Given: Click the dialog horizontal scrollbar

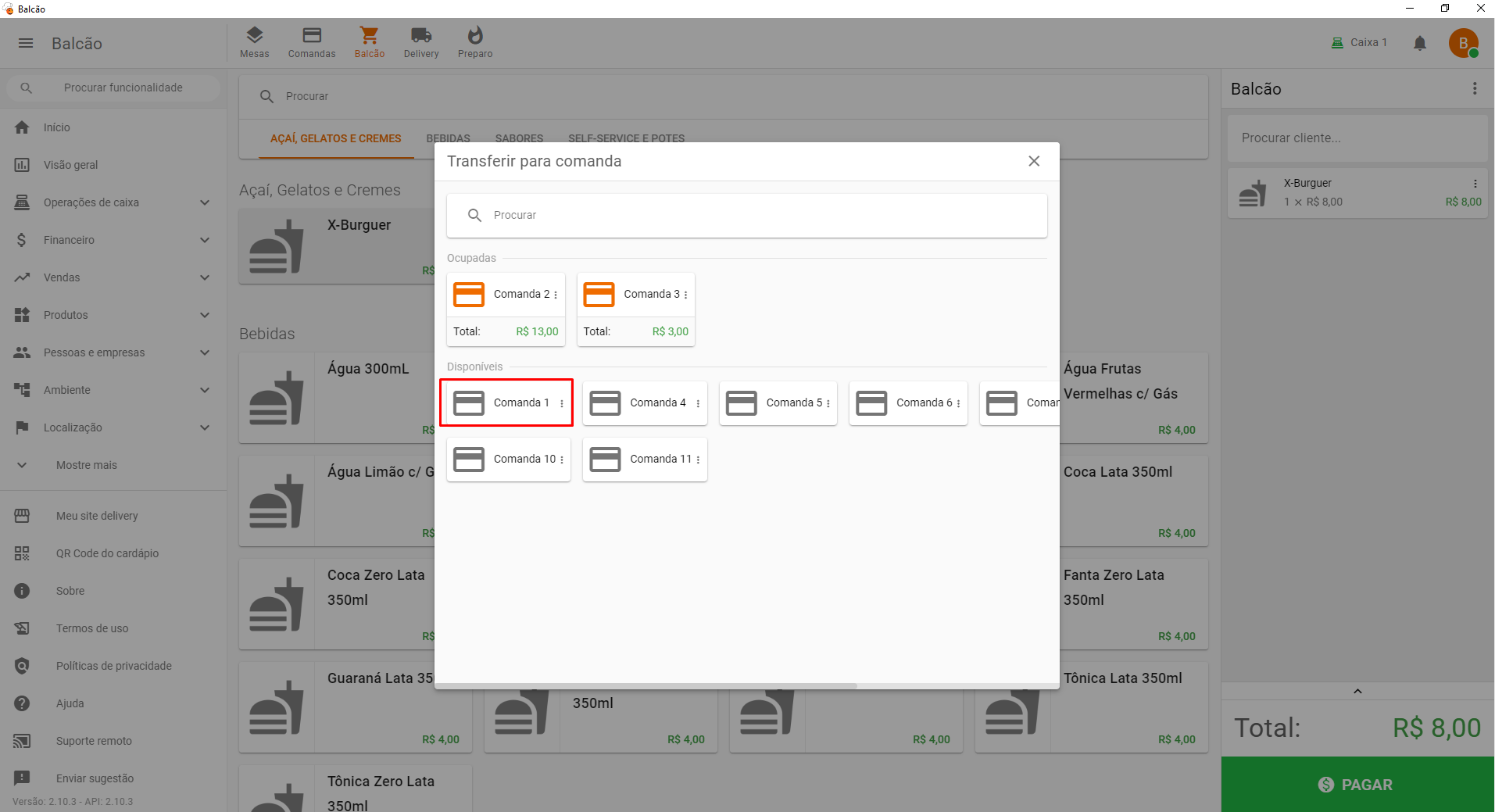Looking at the screenshot, I should point(646,686).
